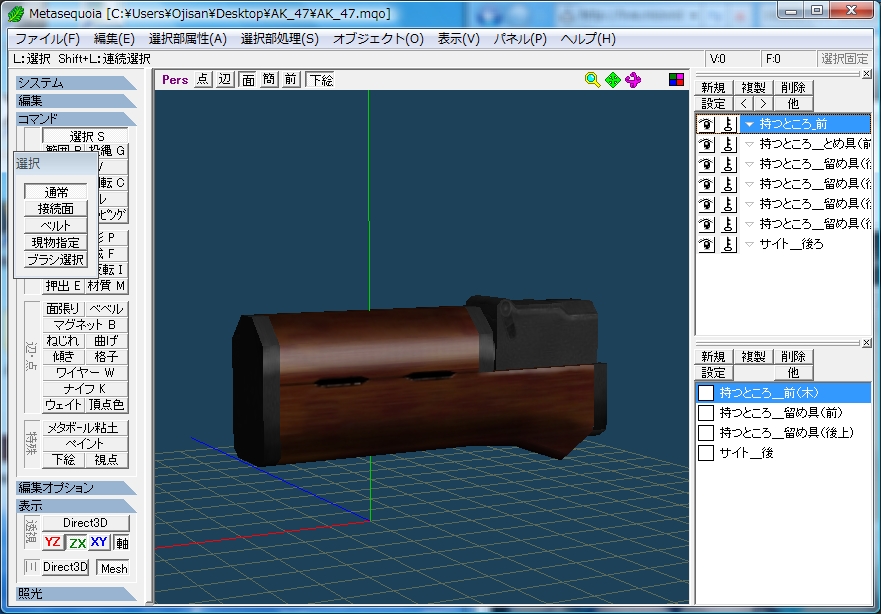This screenshot has width=881, height=614.
Task: Collapse the 持つところ_前 object tree arrow
Action: click(x=748, y=124)
